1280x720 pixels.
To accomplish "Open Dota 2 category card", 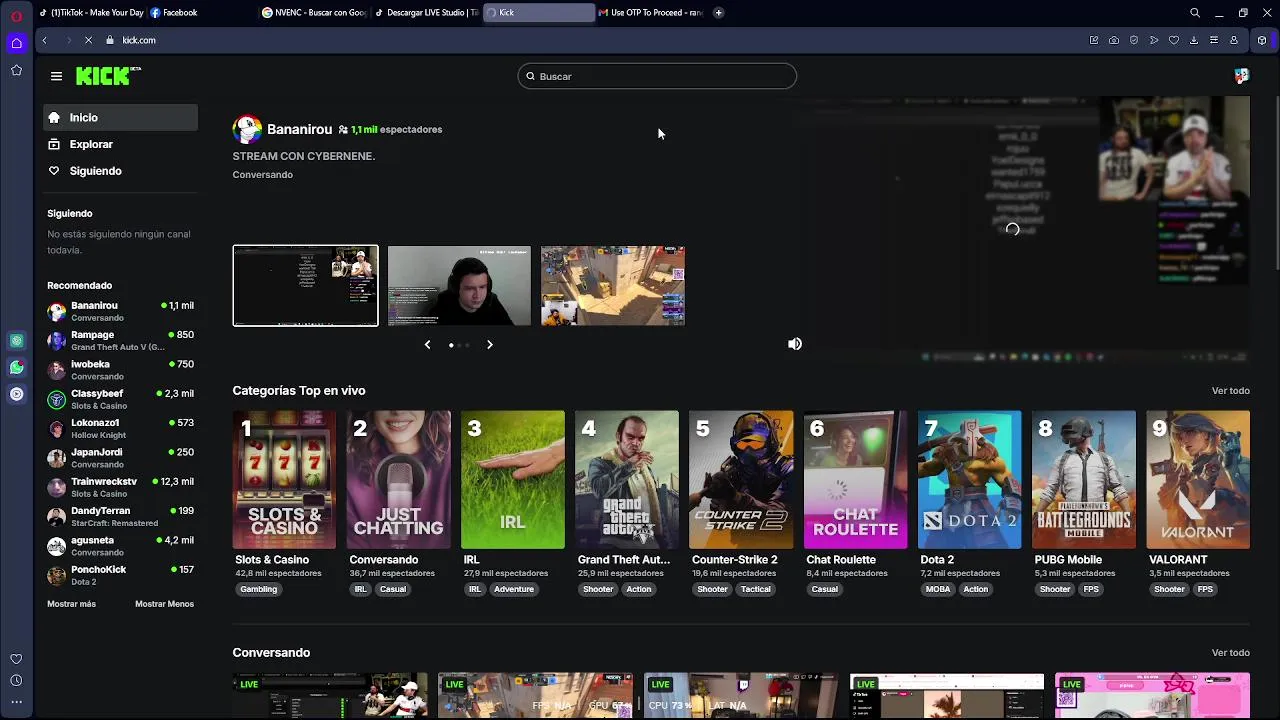I will click(970, 480).
